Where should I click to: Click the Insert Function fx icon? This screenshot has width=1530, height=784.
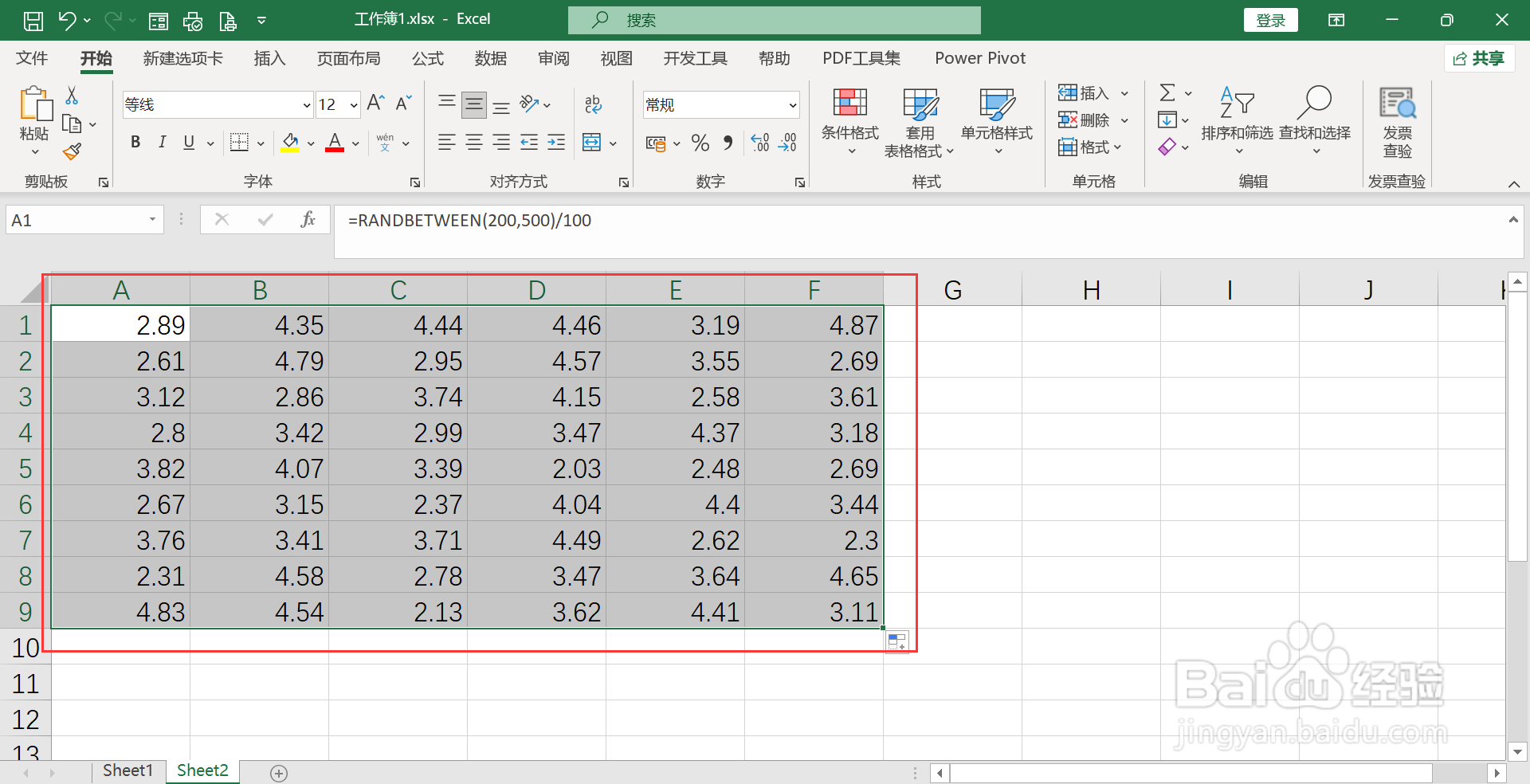[x=308, y=220]
